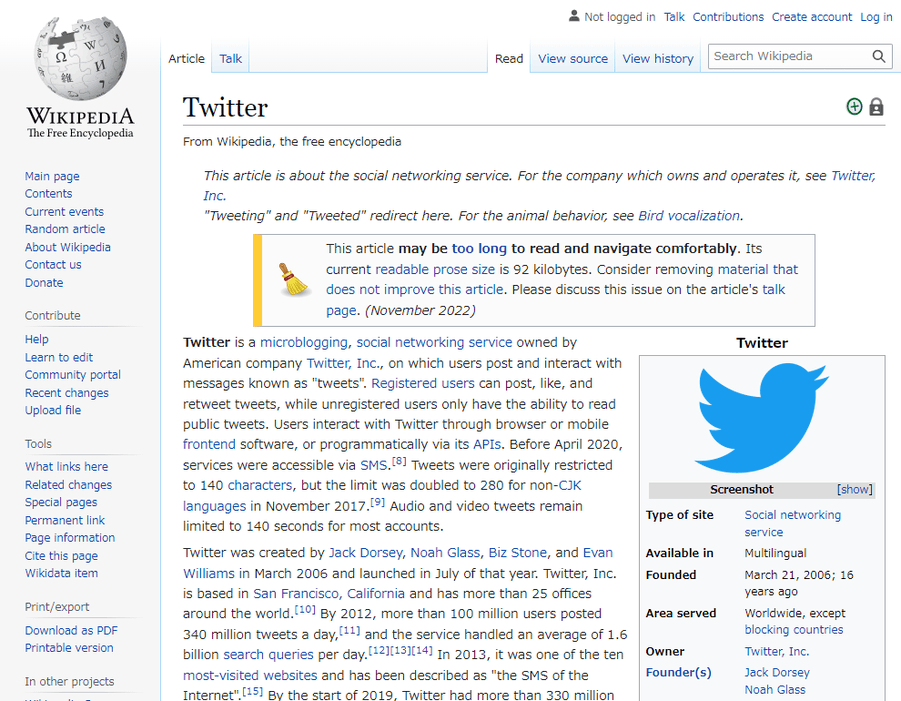Open Social networking service infobox link

[x=792, y=523]
